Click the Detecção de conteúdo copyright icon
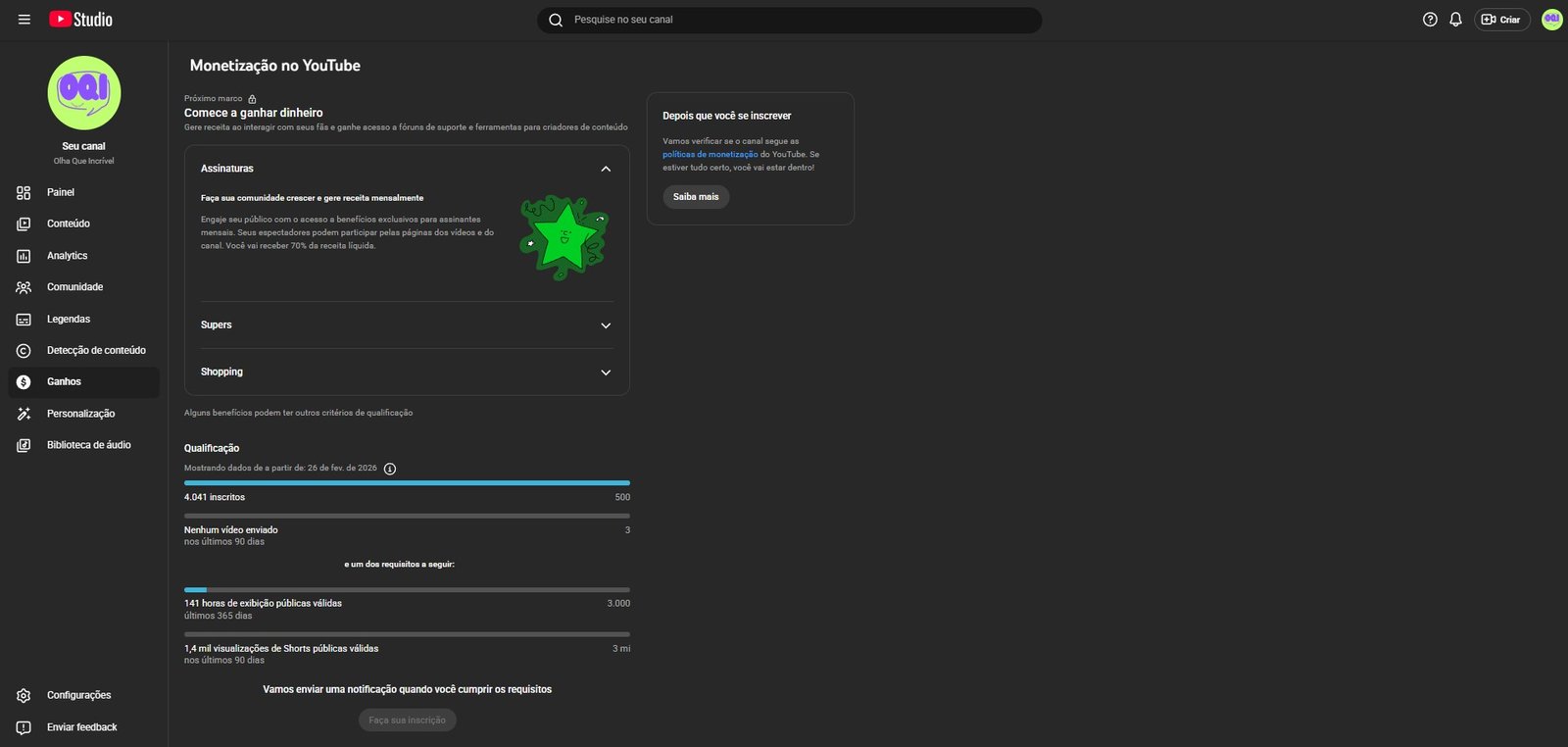 (x=24, y=351)
